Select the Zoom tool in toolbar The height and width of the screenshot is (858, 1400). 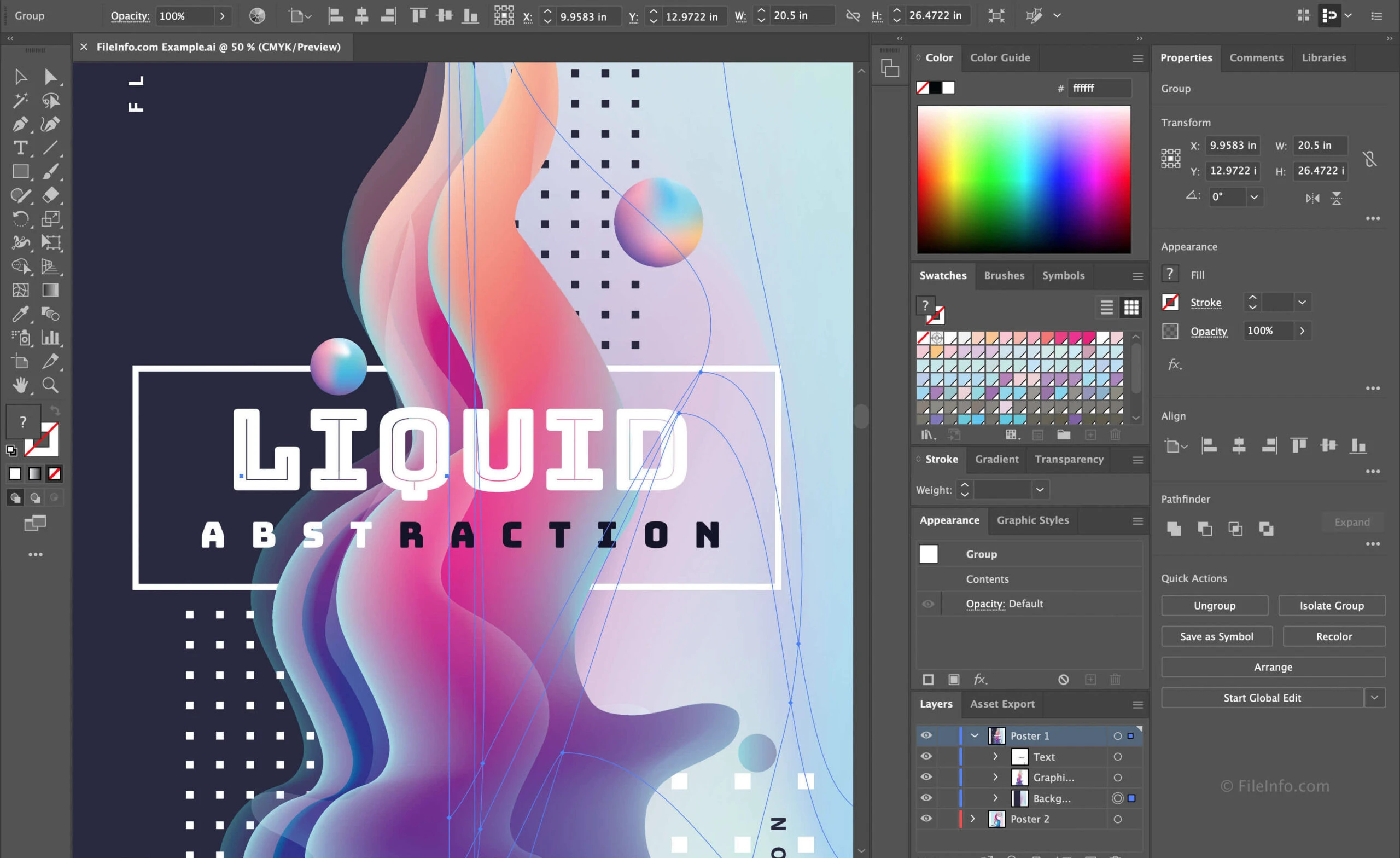pos(50,386)
